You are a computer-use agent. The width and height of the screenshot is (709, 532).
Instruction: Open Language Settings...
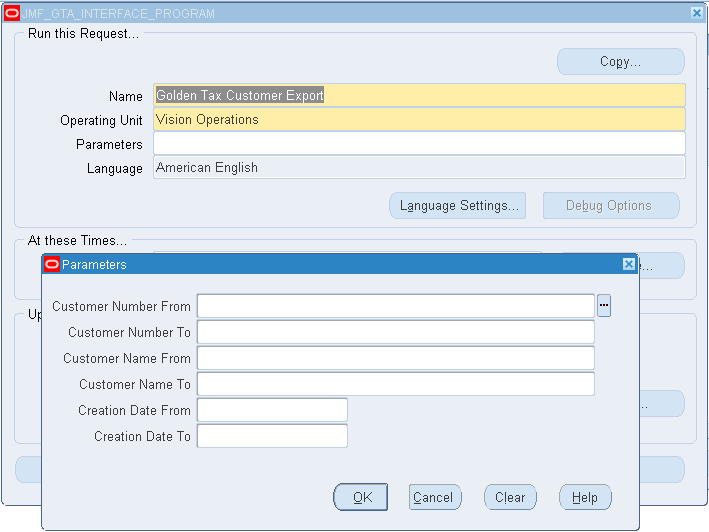click(x=457, y=206)
